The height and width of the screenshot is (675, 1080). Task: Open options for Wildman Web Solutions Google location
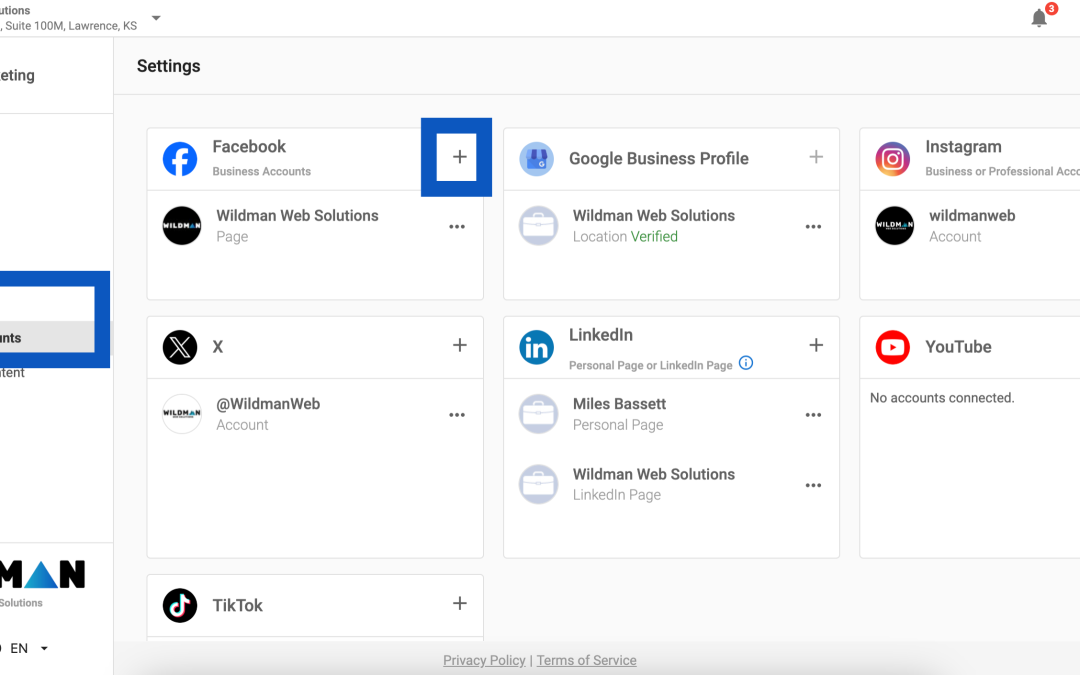coord(813,227)
